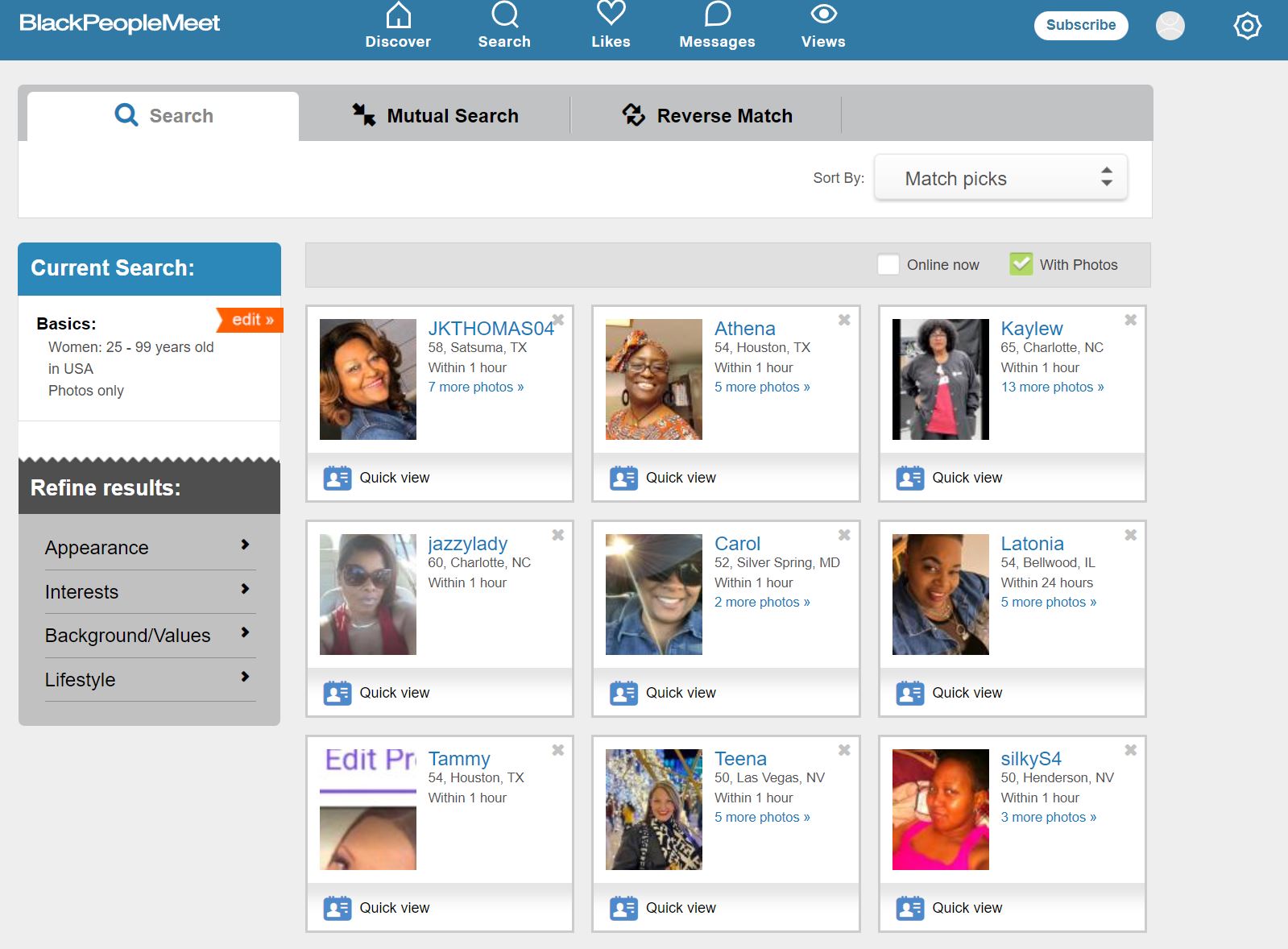Screen dimensions: 1288x949
Task: Expand the Background/Values refine section
Action: pos(150,636)
